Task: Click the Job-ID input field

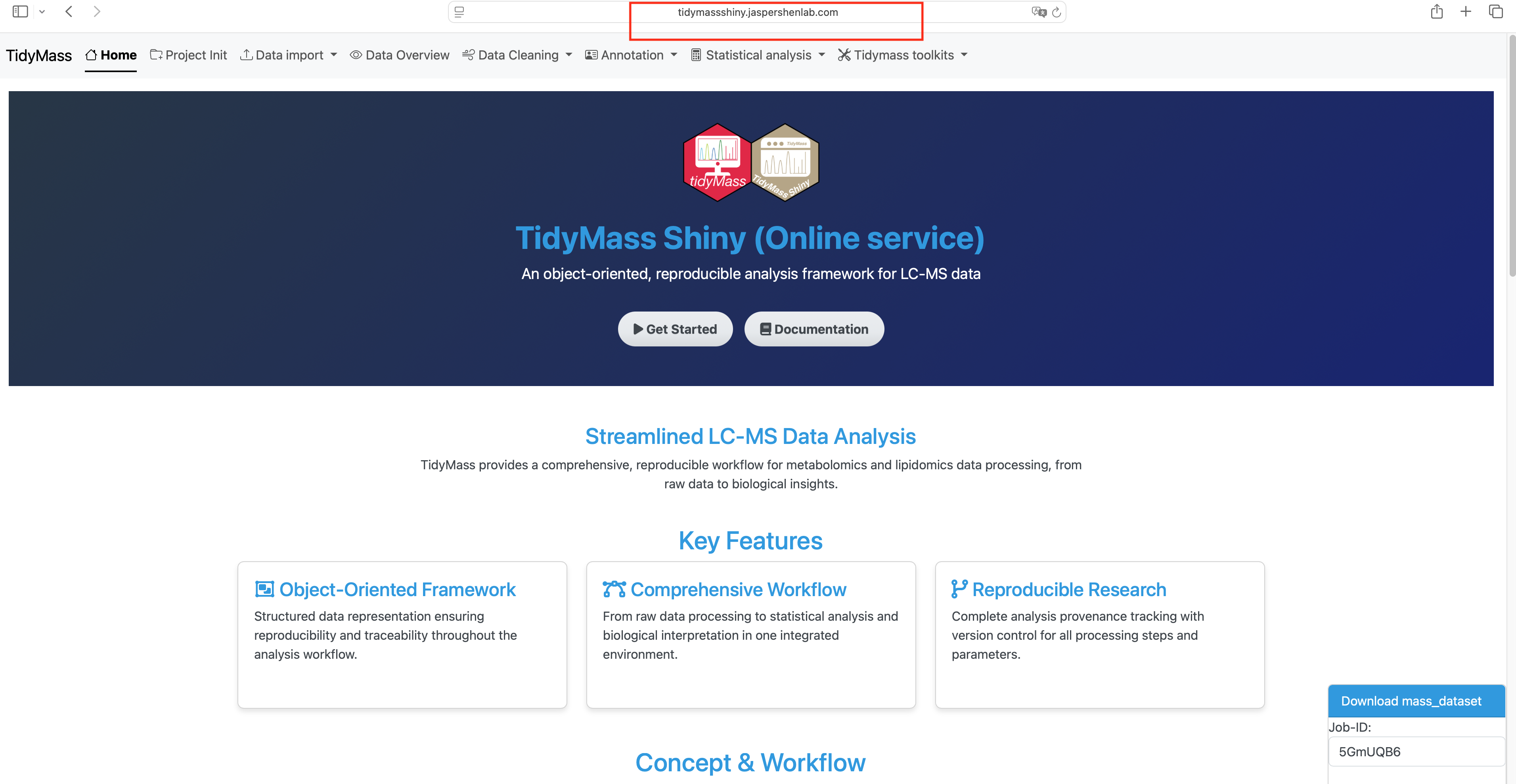Action: [1416, 751]
